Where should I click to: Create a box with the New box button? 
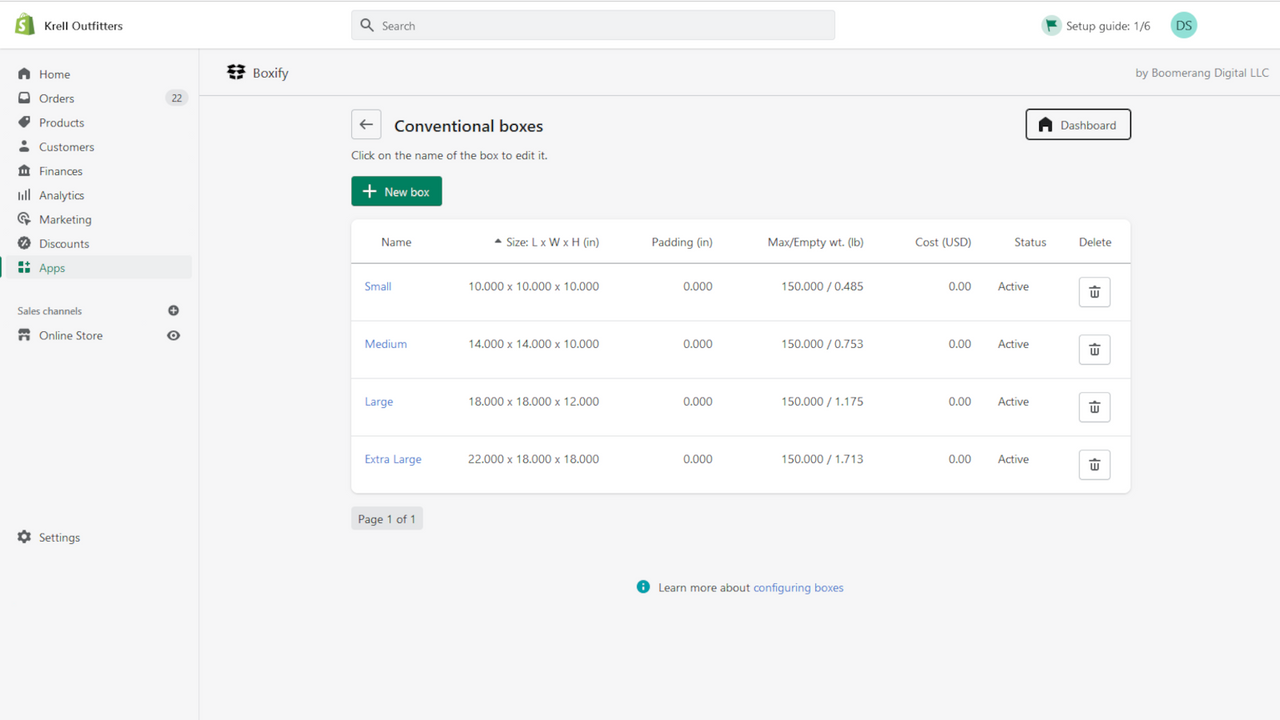396,191
